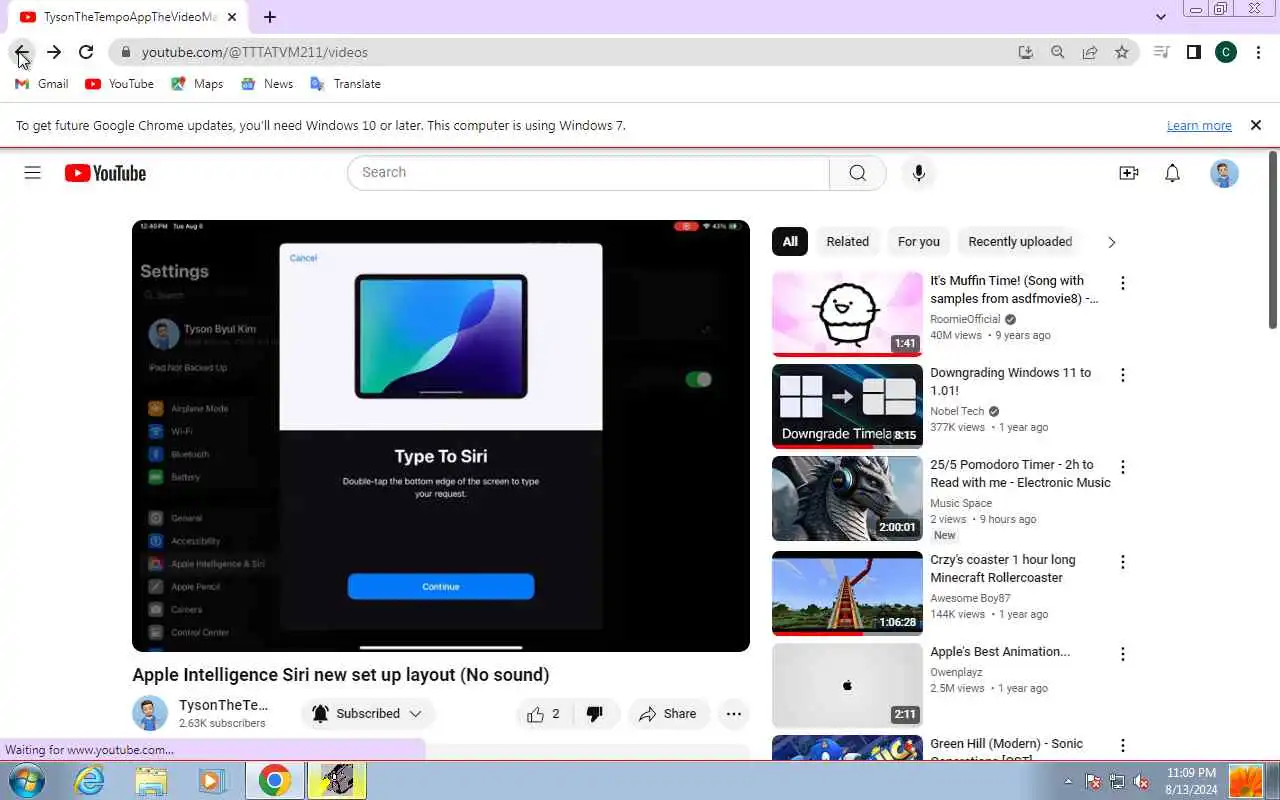Open Windows Media Player on taskbar
This screenshot has height=800, width=1280.
[x=212, y=781]
